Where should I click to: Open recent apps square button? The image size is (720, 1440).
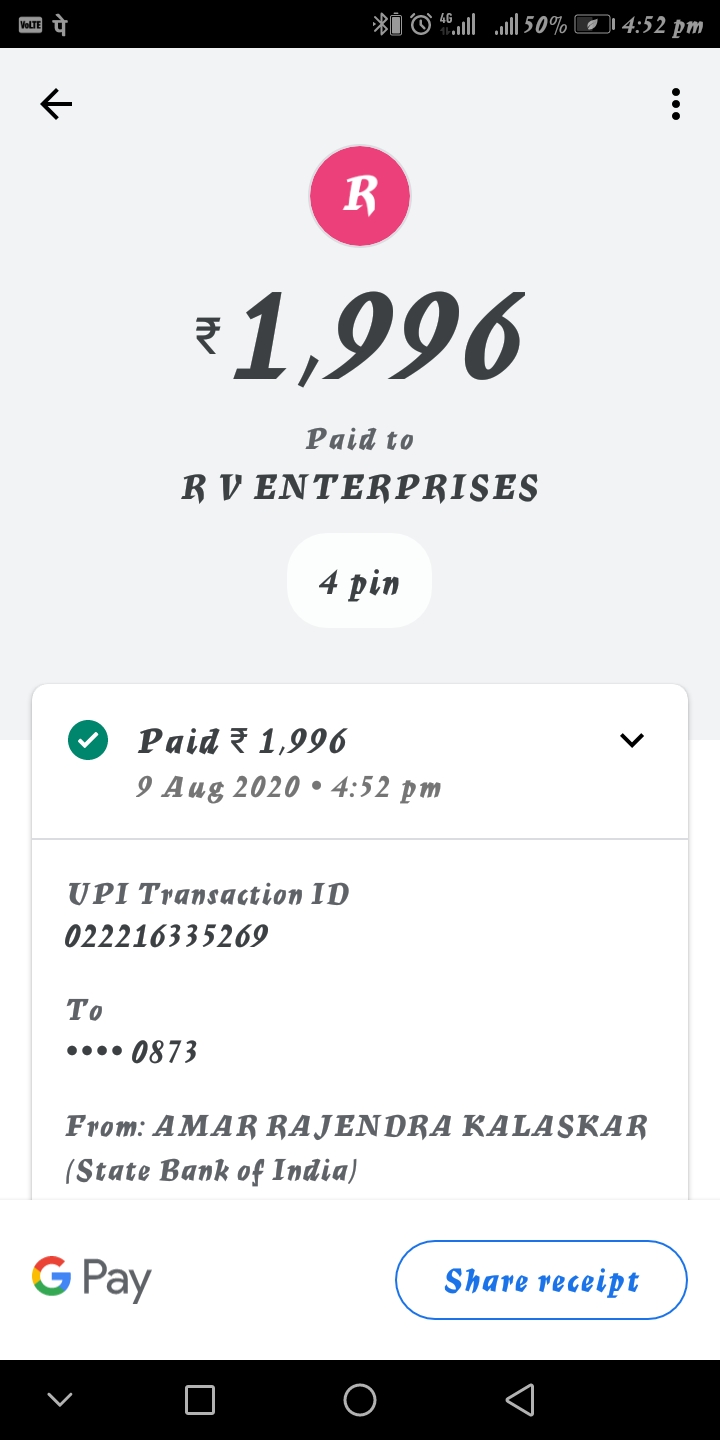click(200, 1400)
